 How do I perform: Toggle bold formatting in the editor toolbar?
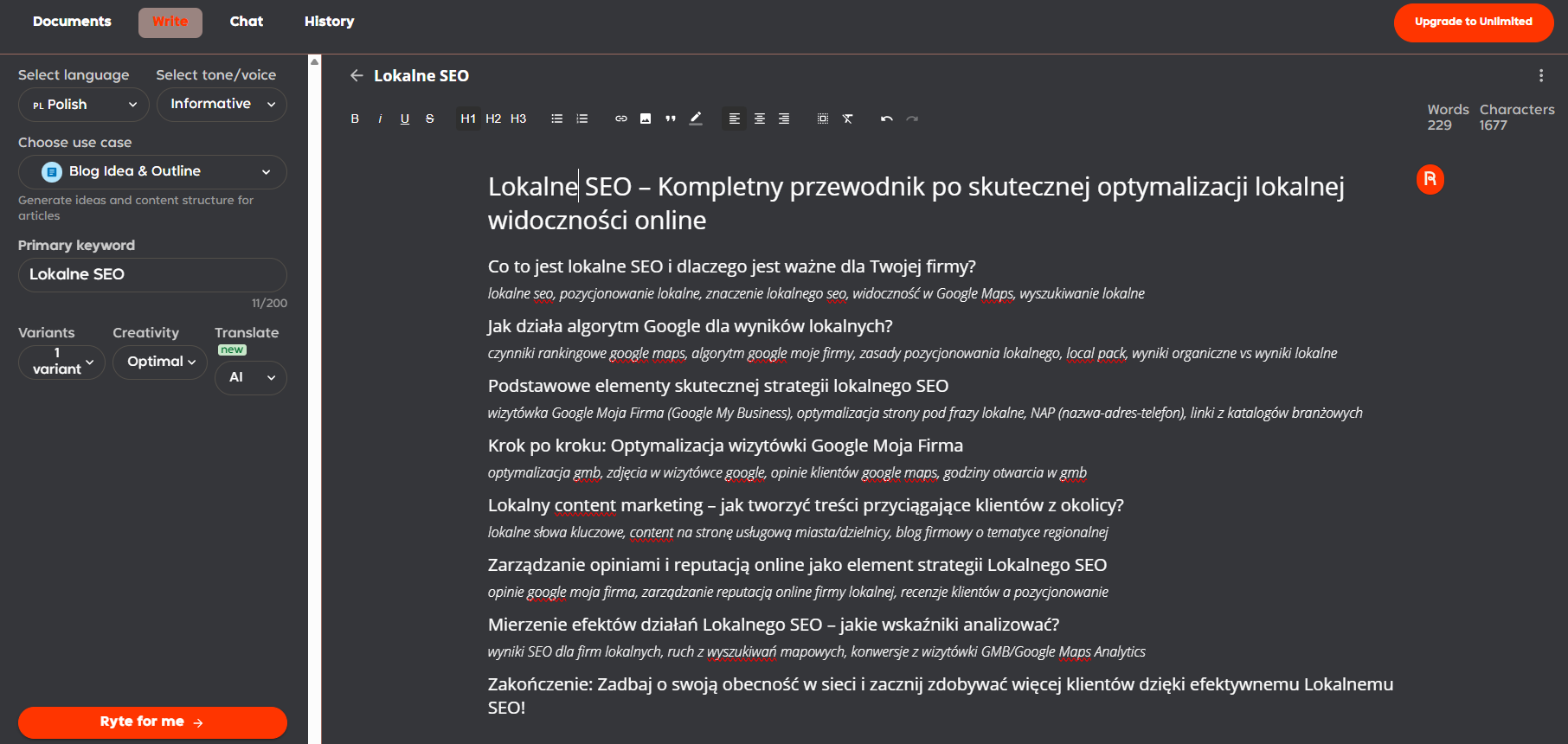point(355,119)
